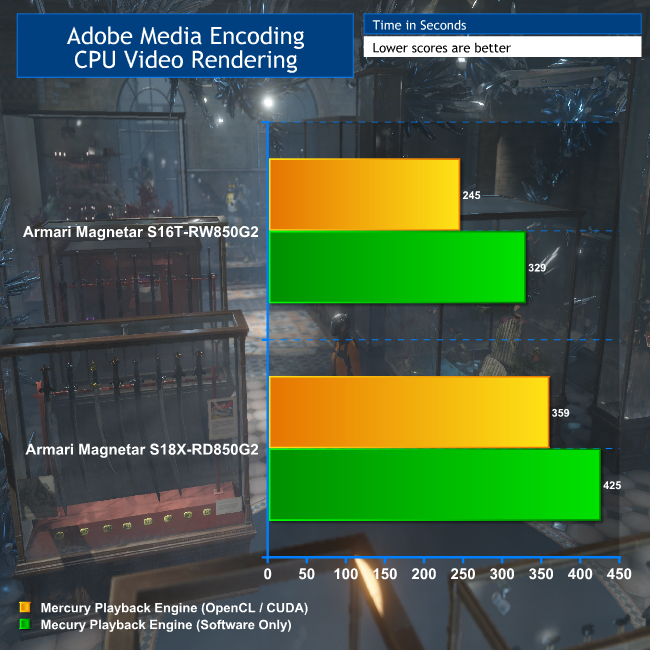The height and width of the screenshot is (650, 650).
Task: Click the axis tick label '250'
Action: pos(463,574)
